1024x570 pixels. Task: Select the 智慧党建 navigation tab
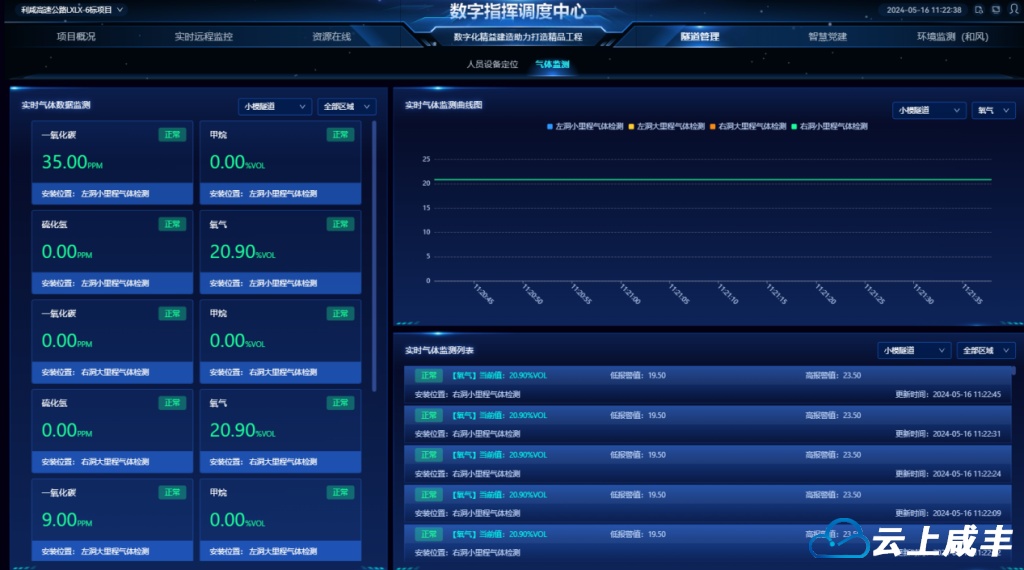pos(827,37)
